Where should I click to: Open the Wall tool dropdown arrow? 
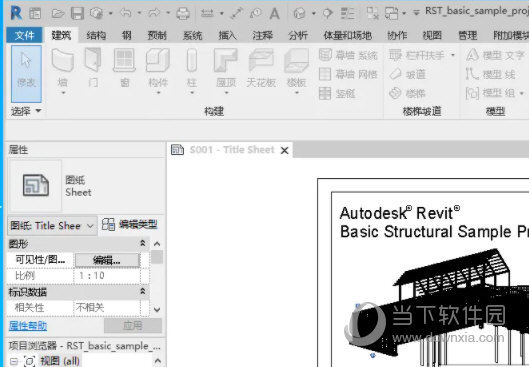click(x=63, y=93)
